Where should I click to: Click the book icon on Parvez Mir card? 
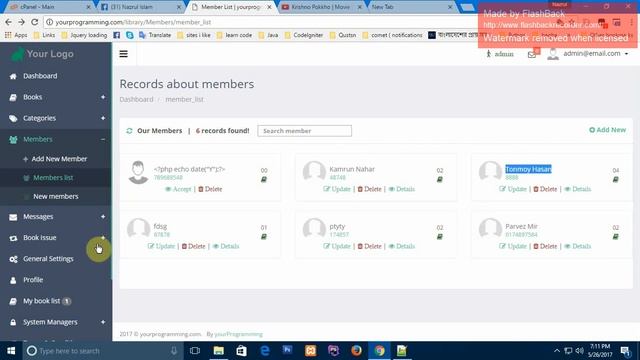(616, 237)
